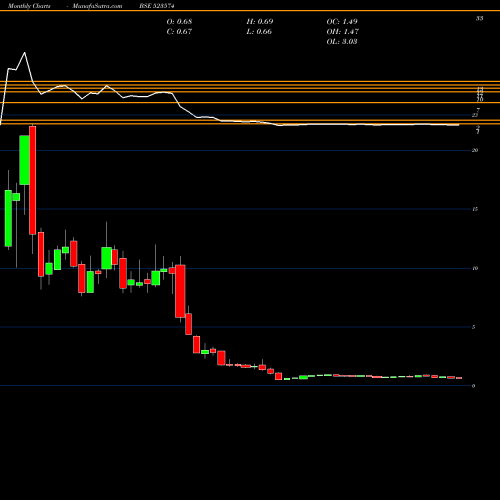
Task: Click the 'MunafaSutra.com' label
Action: [x=97, y=6]
